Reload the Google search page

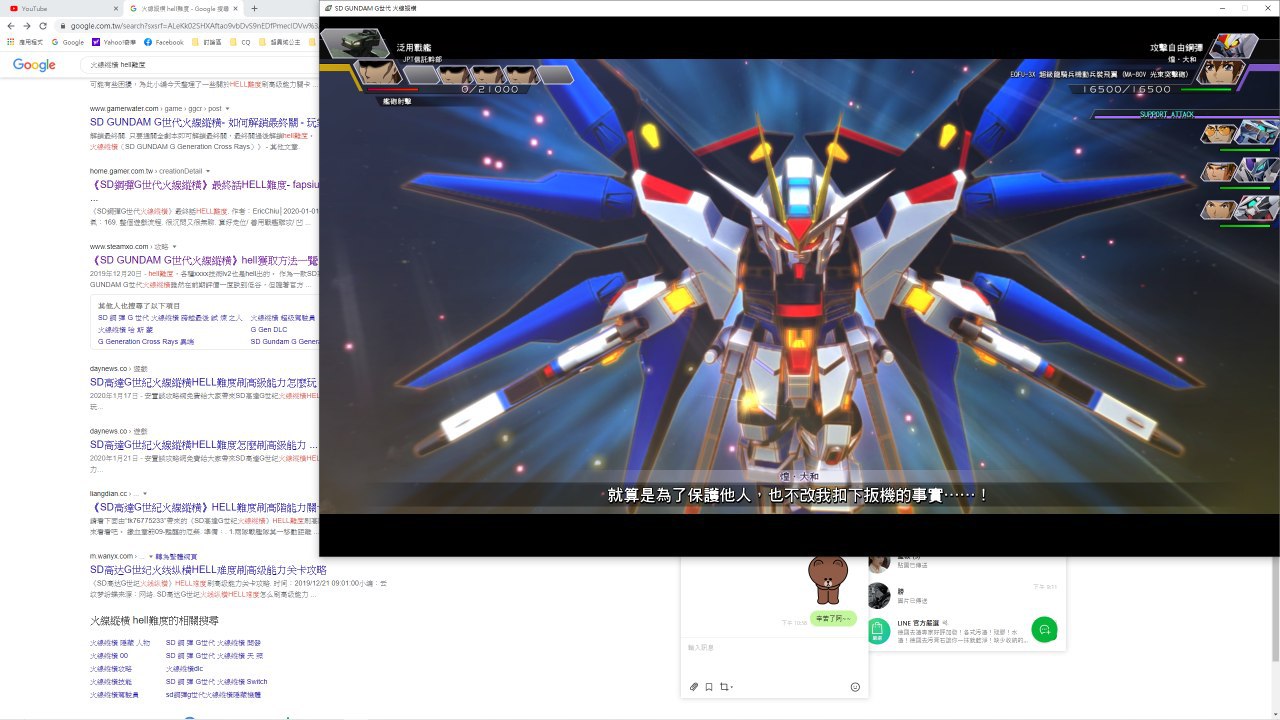click(43, 26)
